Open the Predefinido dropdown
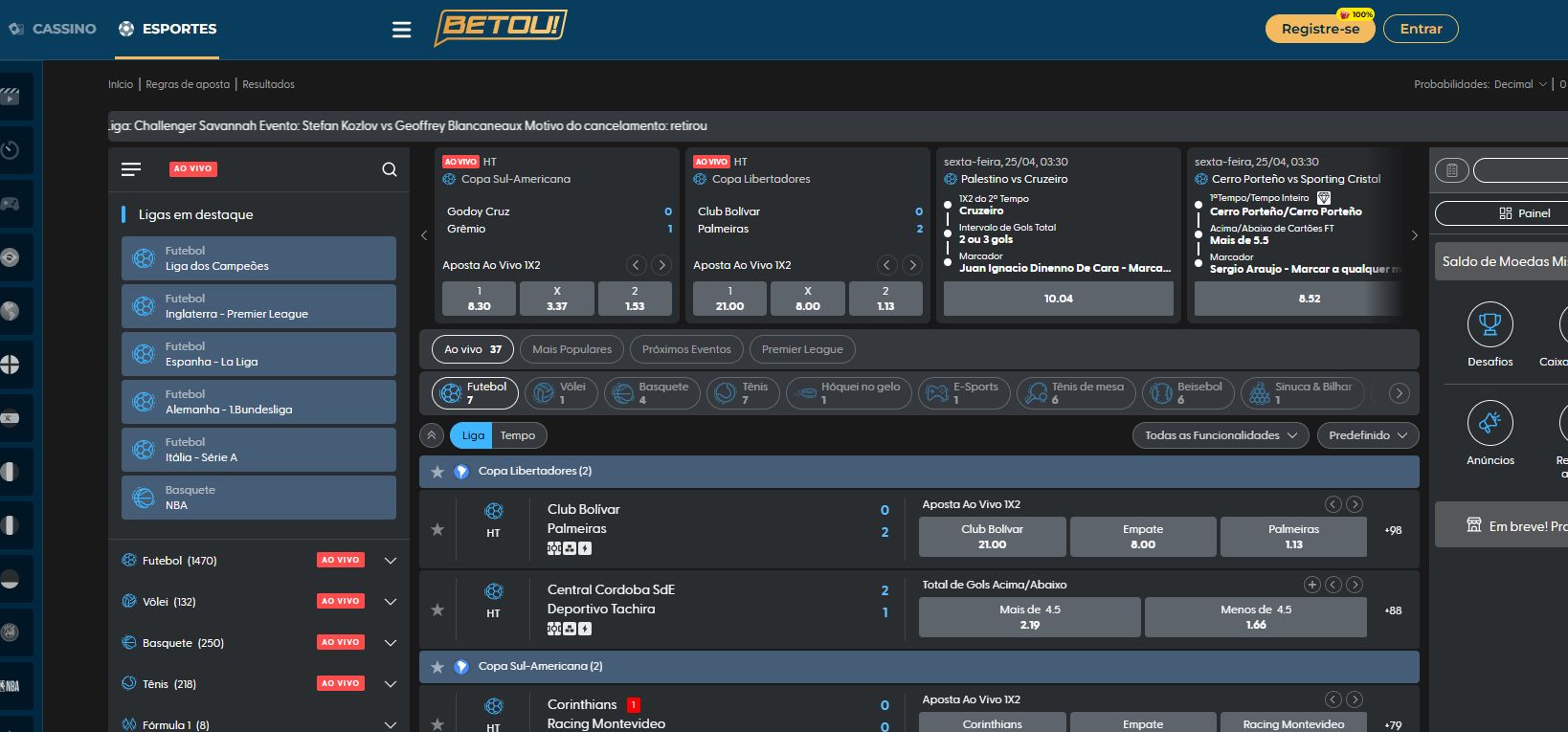The image size is (1568, 732). click(x=1367, y=435)
